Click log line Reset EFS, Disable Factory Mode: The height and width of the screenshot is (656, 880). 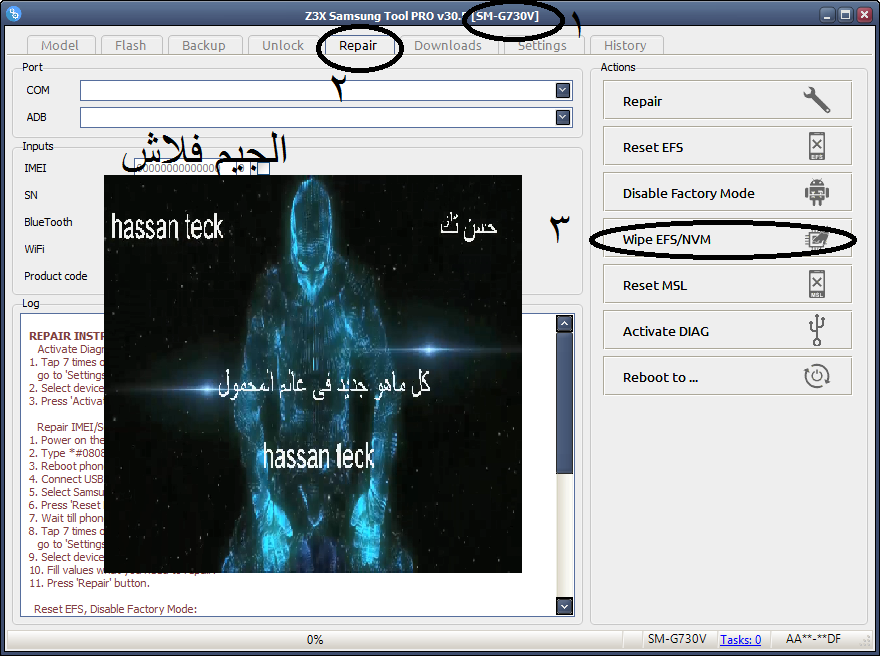pyautogui.click(x=116, y=609)
